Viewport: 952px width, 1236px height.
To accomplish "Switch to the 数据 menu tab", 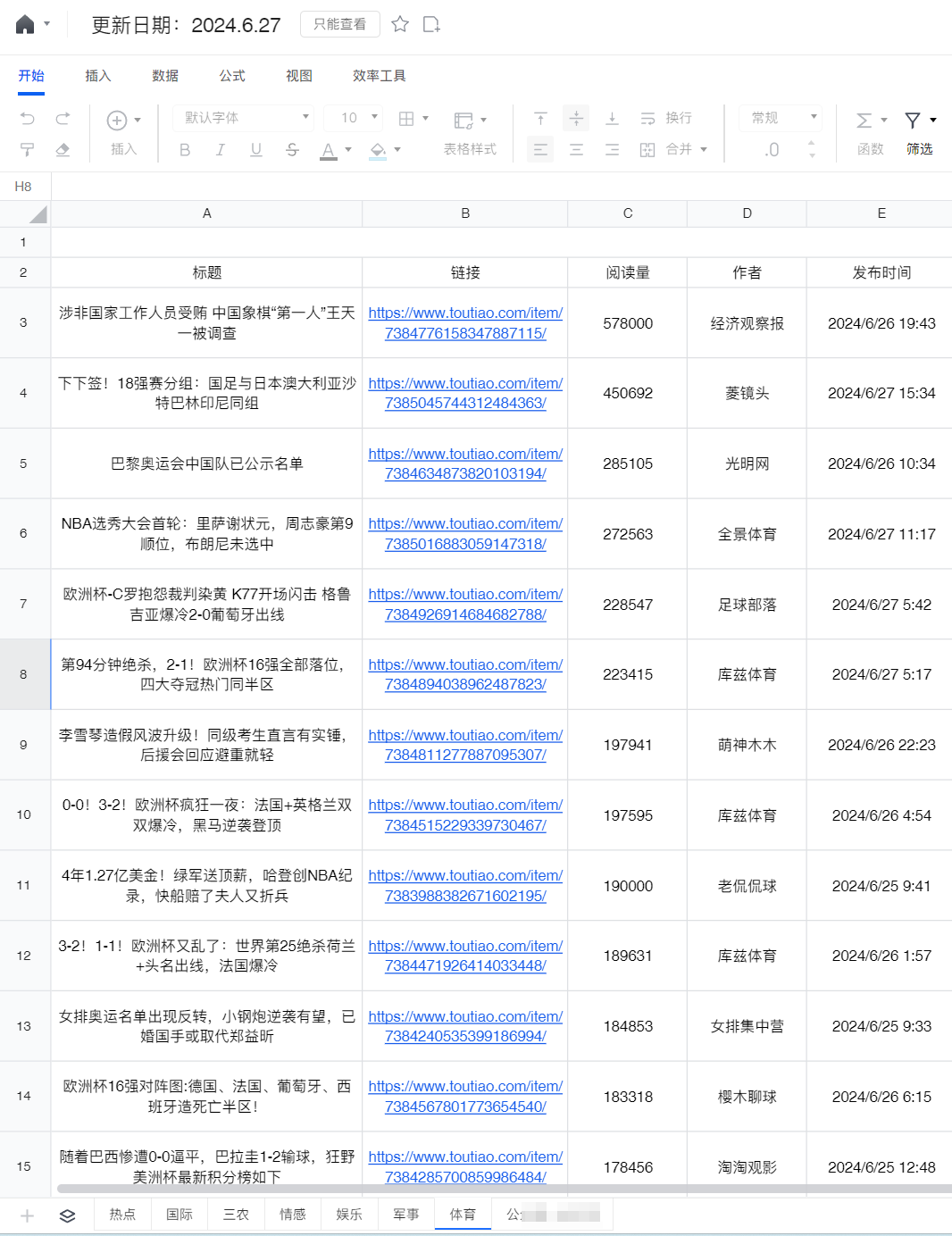I will click(165, 76).
